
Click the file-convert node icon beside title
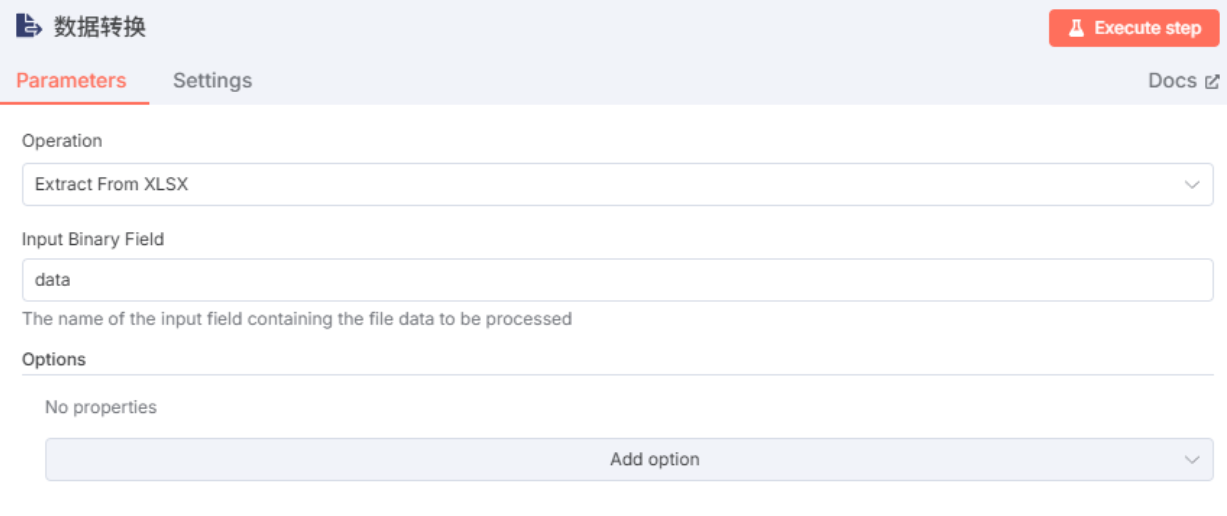[x=29, y=27]
